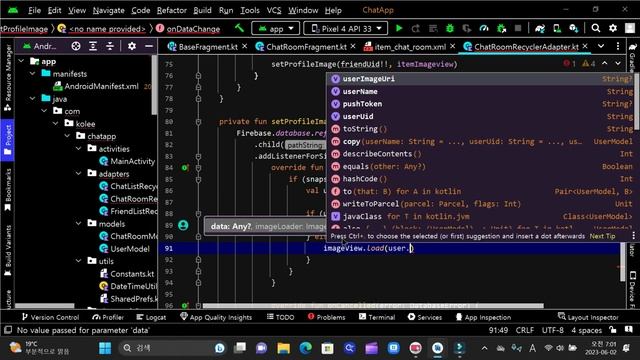This screenshot has height=360, width=640.
Task: Open the VCS menu
Action: click(274, 10)
